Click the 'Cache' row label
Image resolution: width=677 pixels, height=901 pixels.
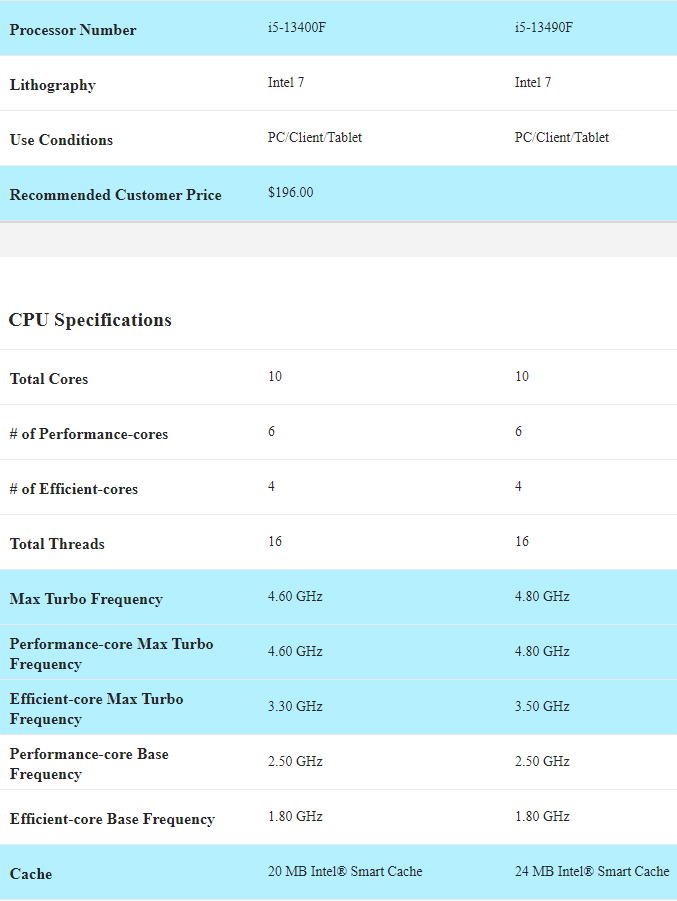[31, 874]
